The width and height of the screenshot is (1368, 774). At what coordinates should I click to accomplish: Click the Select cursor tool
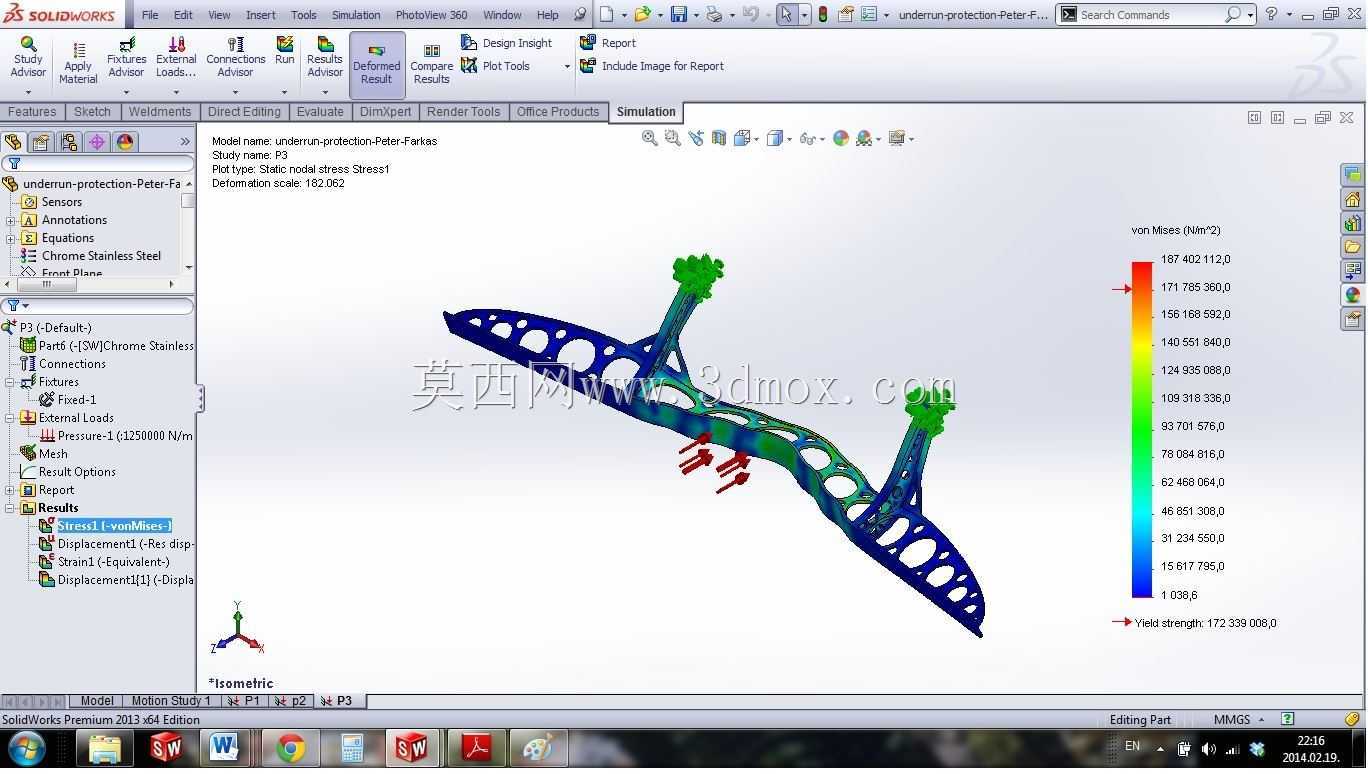click(786, 15)
